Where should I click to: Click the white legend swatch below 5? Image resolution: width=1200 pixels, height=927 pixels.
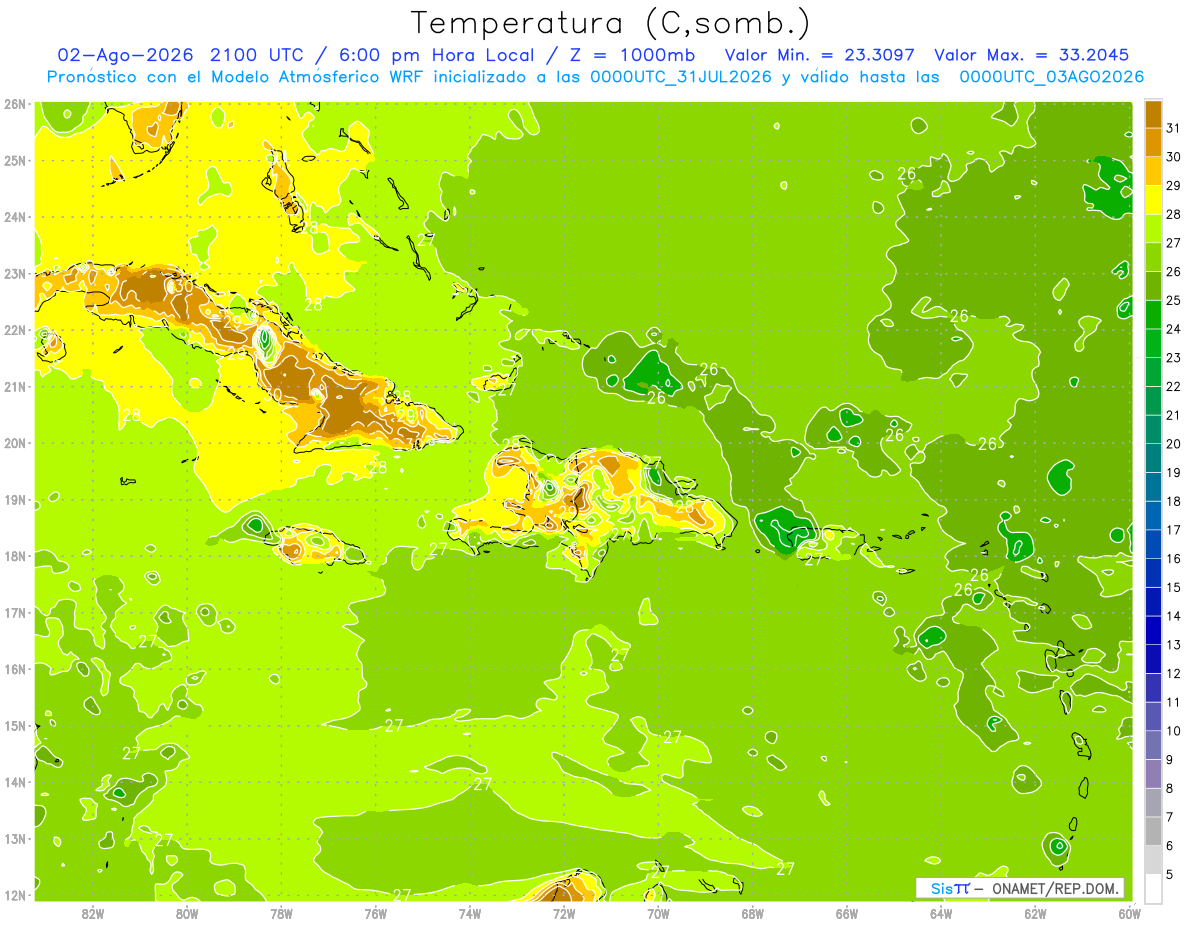tap(1152, 888)
